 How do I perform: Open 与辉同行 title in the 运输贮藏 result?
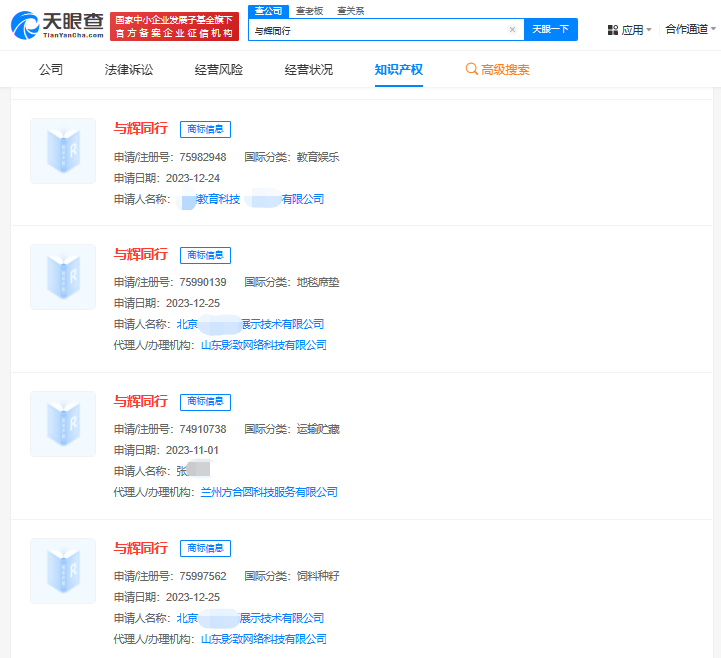[x=141, y=401]
